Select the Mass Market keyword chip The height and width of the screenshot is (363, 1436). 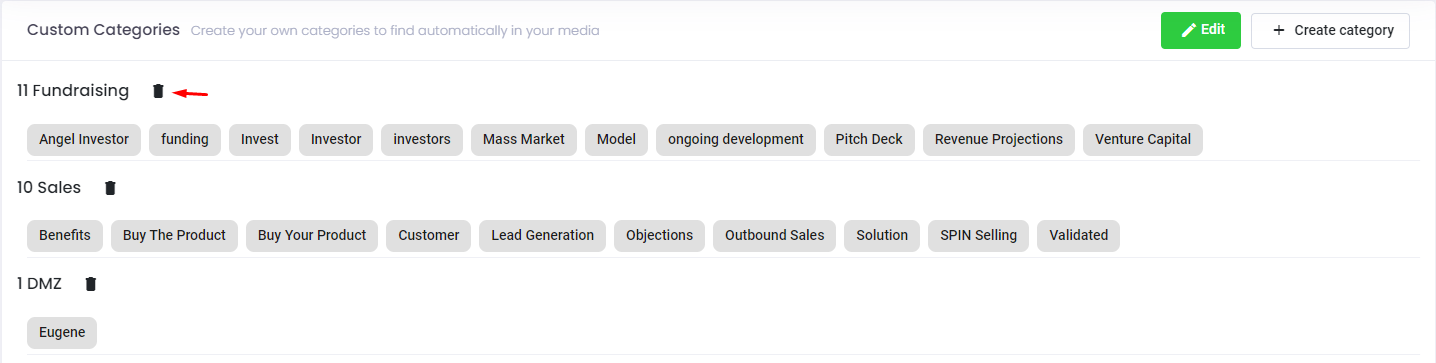click(x=524, y=139)
